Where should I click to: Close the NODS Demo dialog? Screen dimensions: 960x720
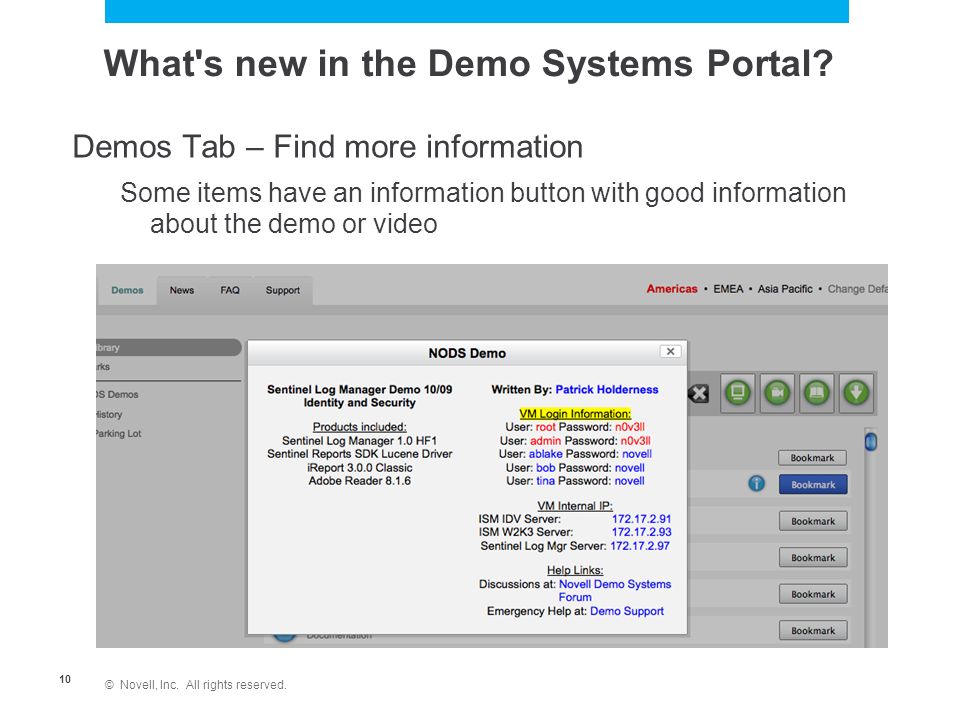[670, 351]
